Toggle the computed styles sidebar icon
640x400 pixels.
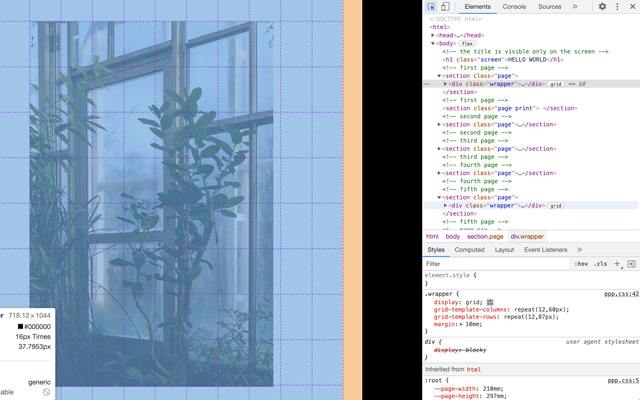[x=631, y=264]
